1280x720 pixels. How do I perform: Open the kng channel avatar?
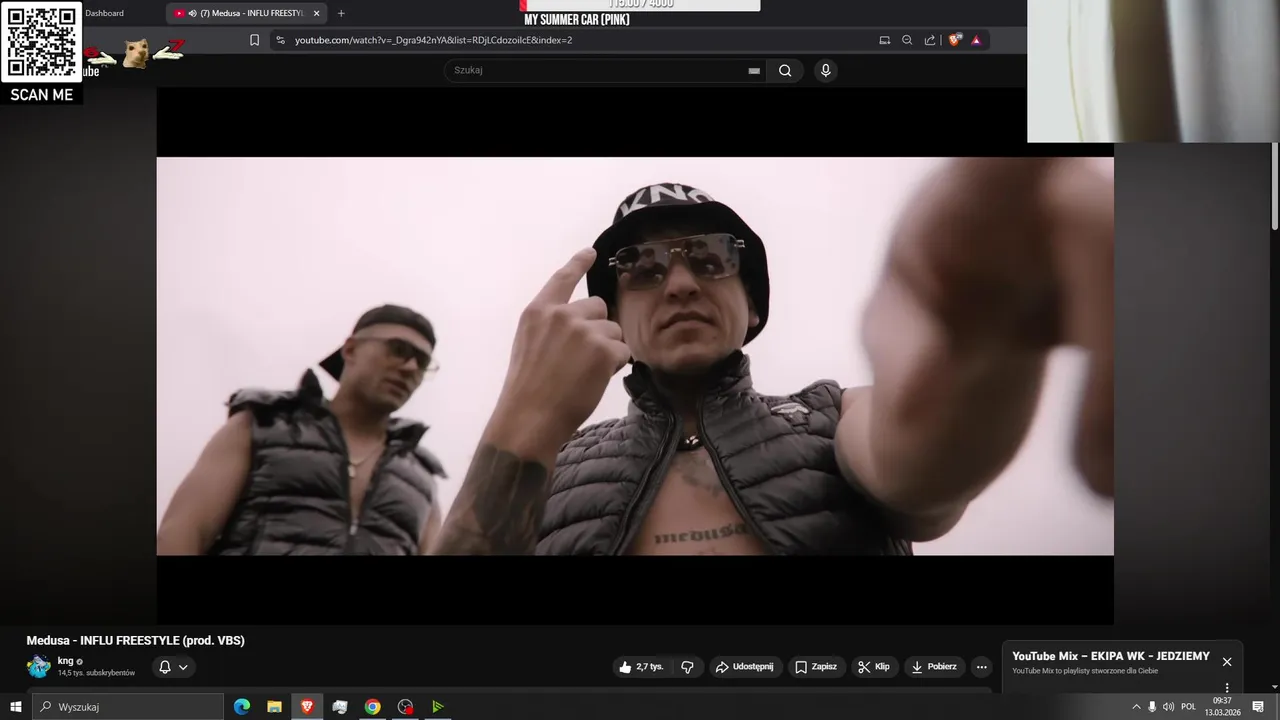pyautogui.click(x=39, y=667)
